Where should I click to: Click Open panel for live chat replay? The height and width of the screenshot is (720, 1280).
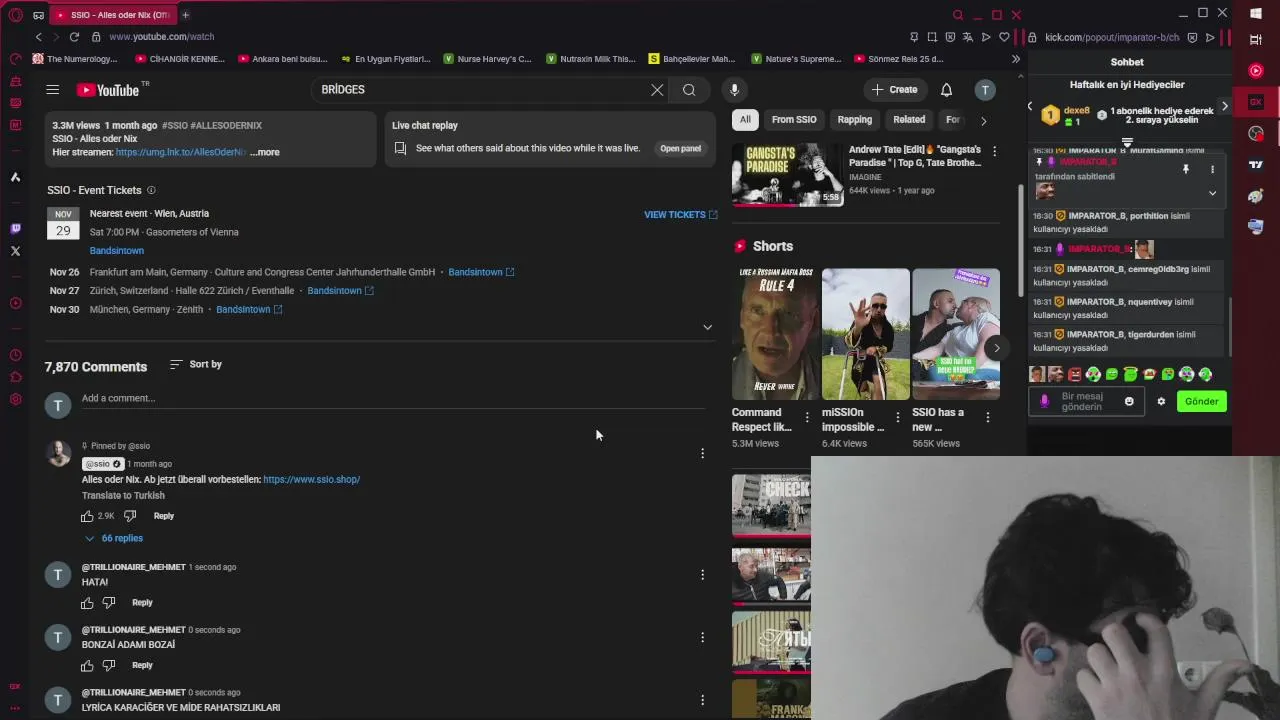click(680, 148)
